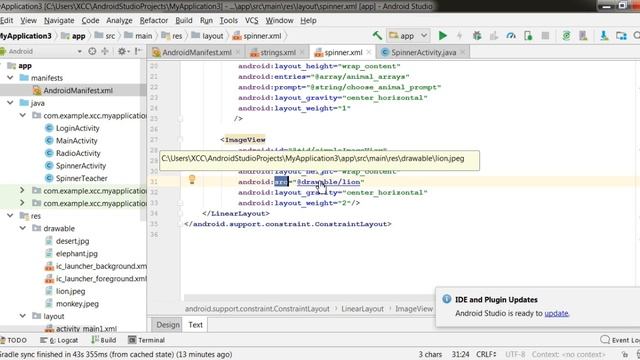Open the Logcat tool window
The height and width of the screenshot is (360, 640).
click(x=60, y=340)
